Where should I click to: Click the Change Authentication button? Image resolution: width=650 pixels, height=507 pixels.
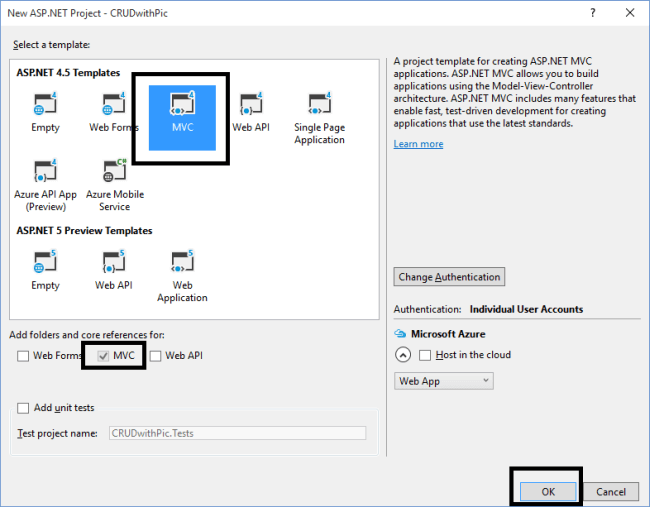pos(449,277)
